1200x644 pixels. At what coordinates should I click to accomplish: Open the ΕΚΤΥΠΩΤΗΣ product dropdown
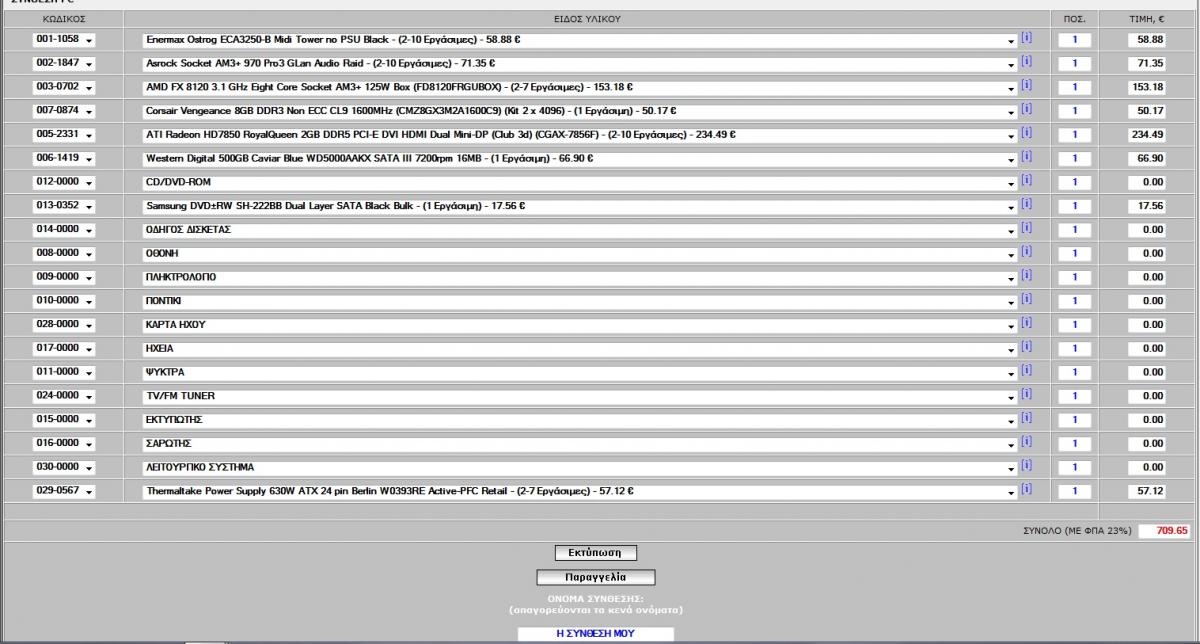pos(580,421)
